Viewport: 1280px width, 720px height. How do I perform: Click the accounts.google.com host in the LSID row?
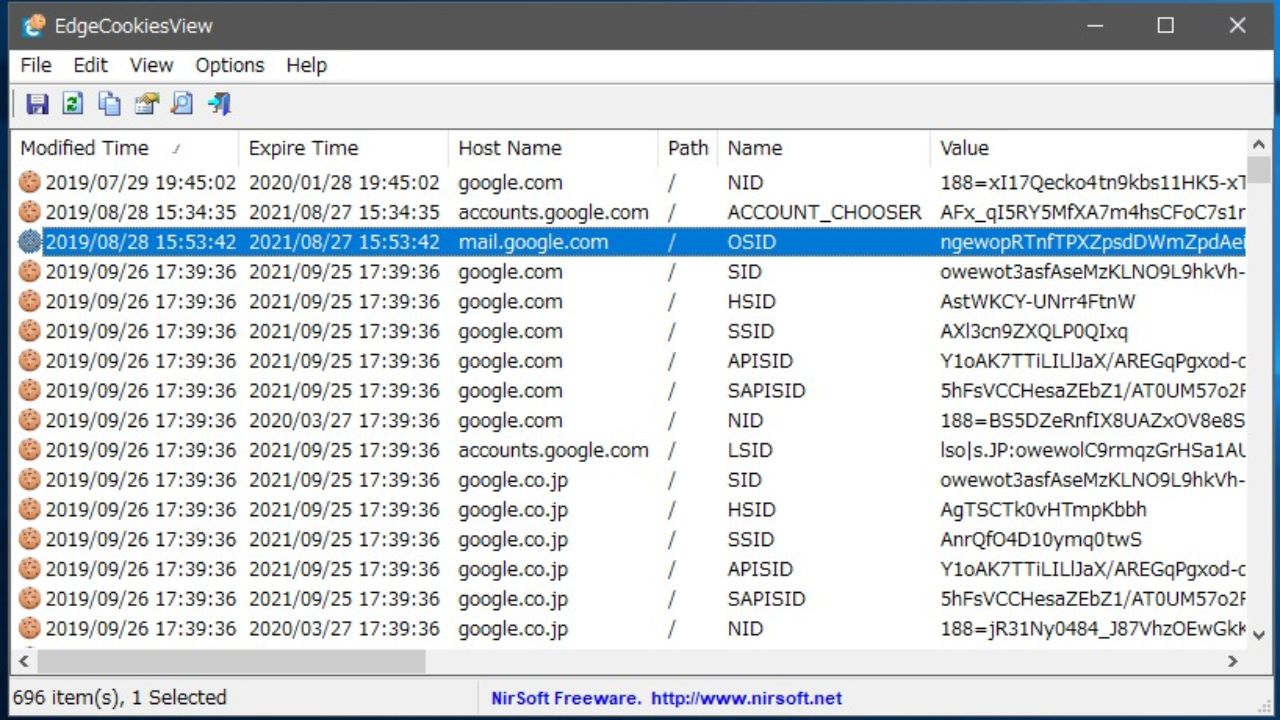554,450
